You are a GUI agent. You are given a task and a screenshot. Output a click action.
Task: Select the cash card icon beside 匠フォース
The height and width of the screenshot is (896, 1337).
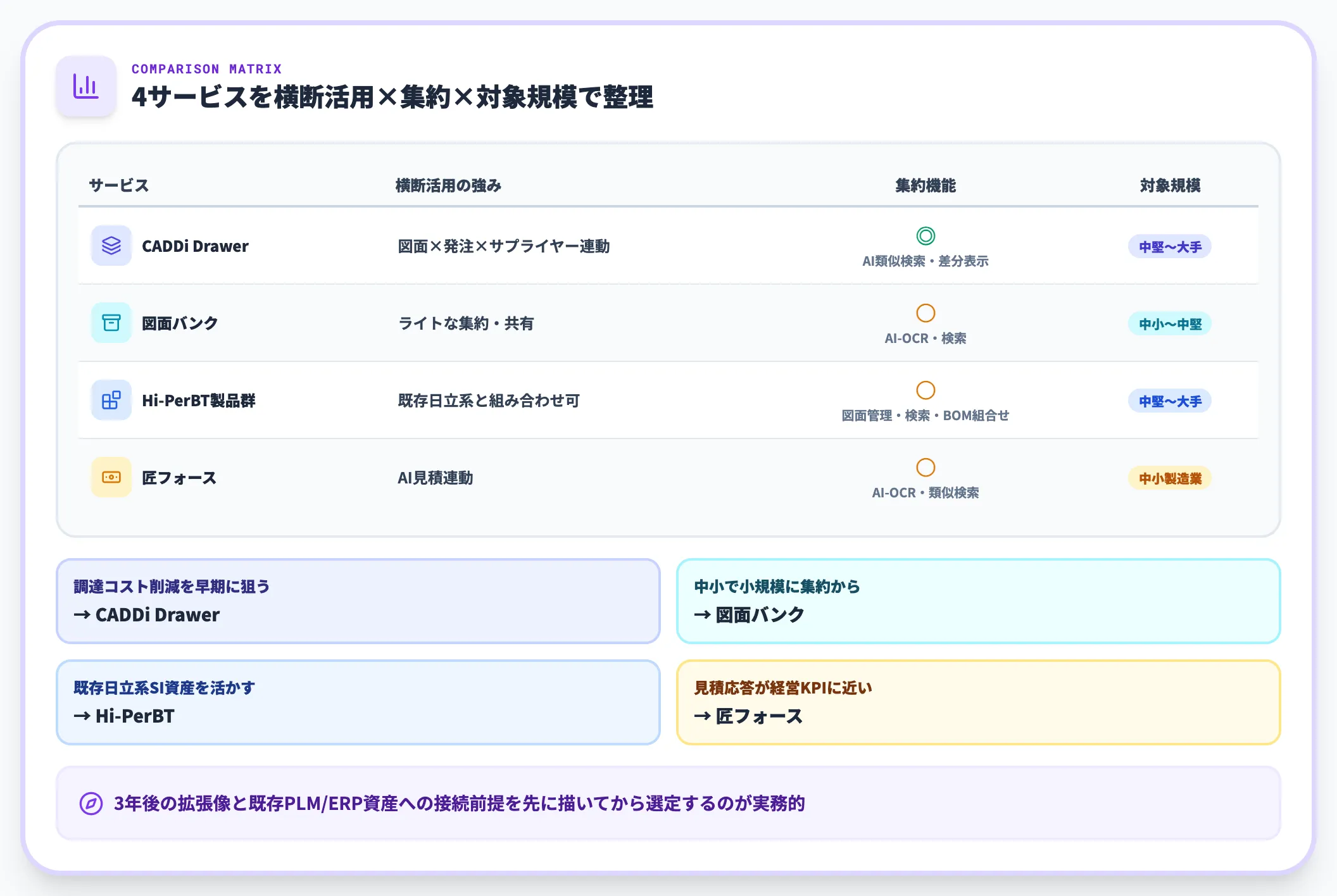(x=111, y=476)
